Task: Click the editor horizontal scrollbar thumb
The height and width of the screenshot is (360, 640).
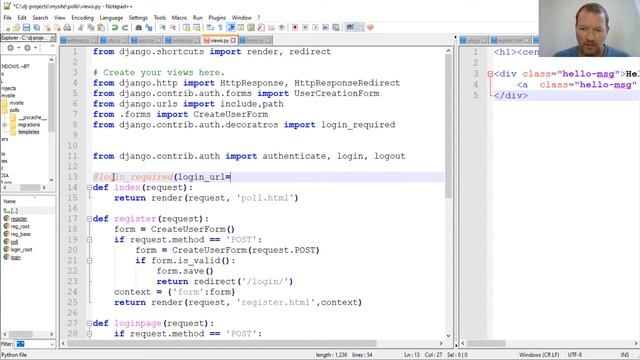Action: [222, 343]
